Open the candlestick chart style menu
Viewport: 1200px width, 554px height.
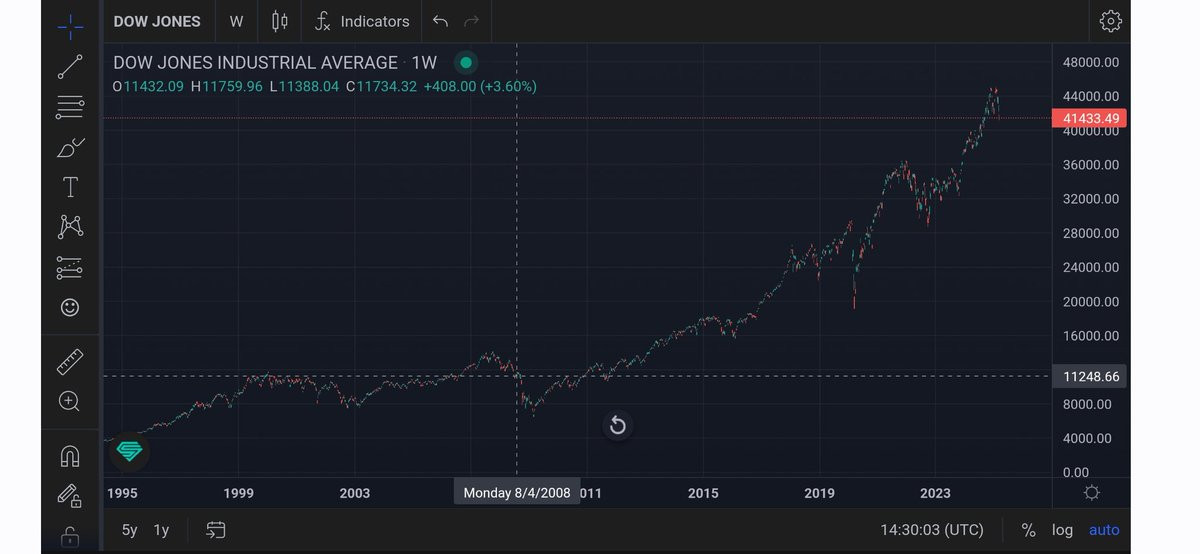coord(280,21)
